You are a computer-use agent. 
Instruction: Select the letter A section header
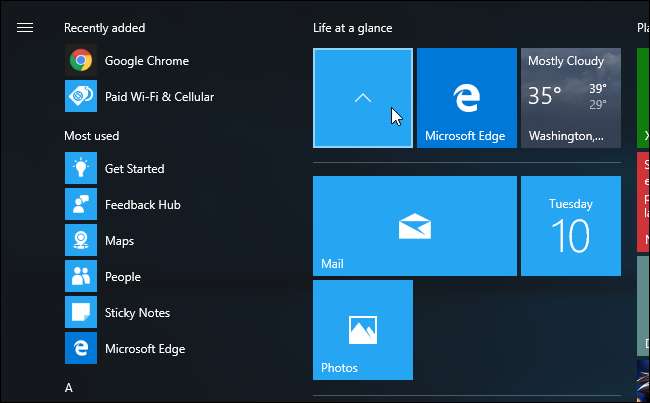tap(69, 388)
